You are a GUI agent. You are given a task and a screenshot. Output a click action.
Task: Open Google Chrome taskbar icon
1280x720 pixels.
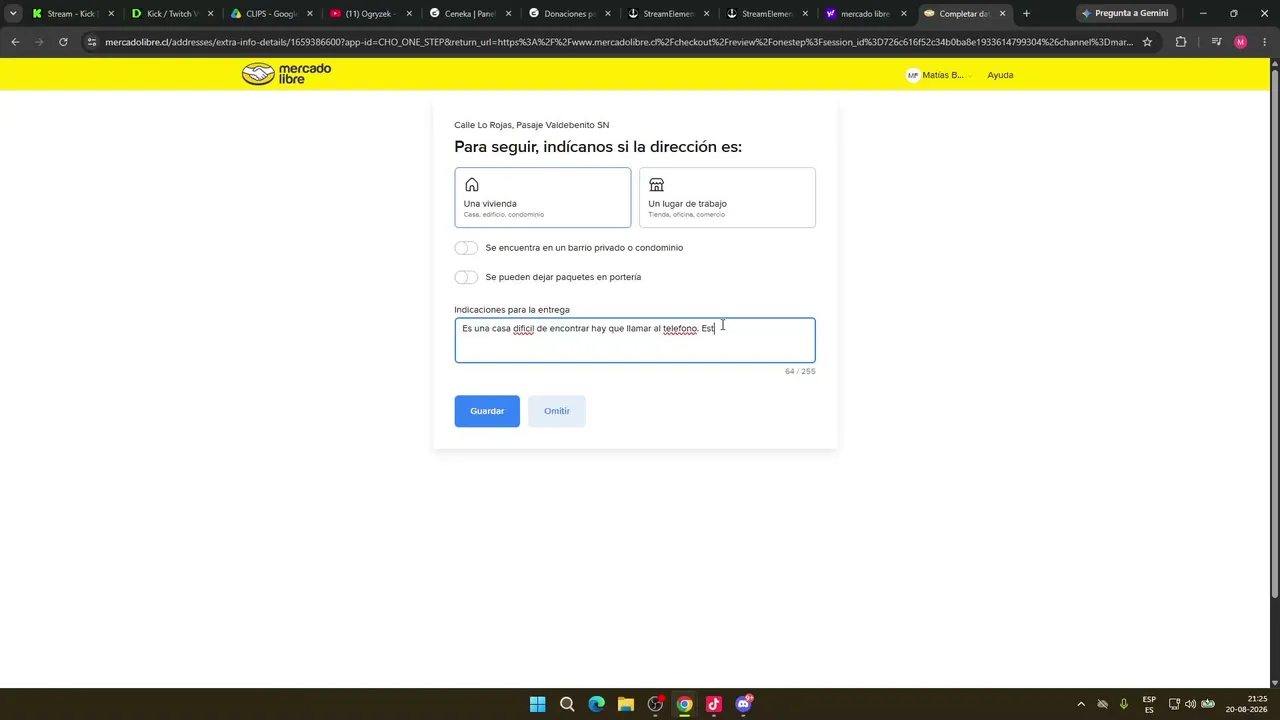684,704
